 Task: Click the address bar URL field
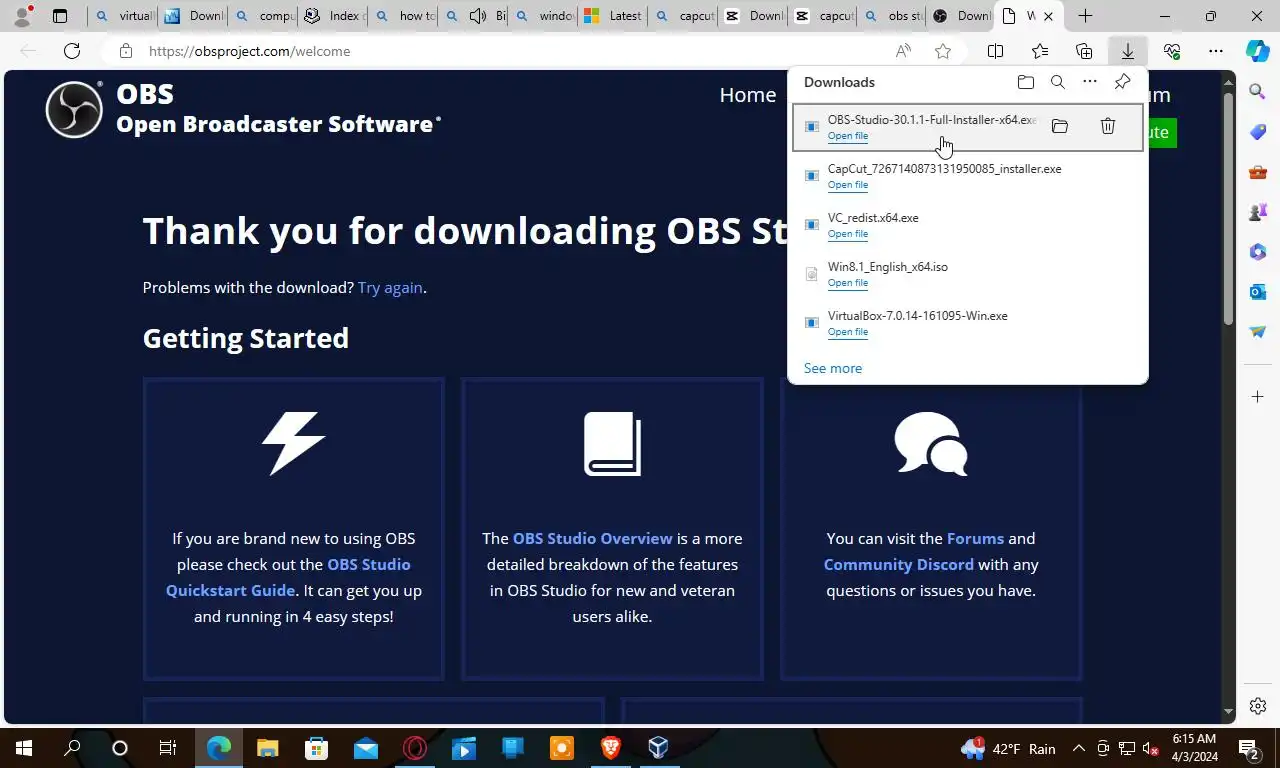pos(512,51)
